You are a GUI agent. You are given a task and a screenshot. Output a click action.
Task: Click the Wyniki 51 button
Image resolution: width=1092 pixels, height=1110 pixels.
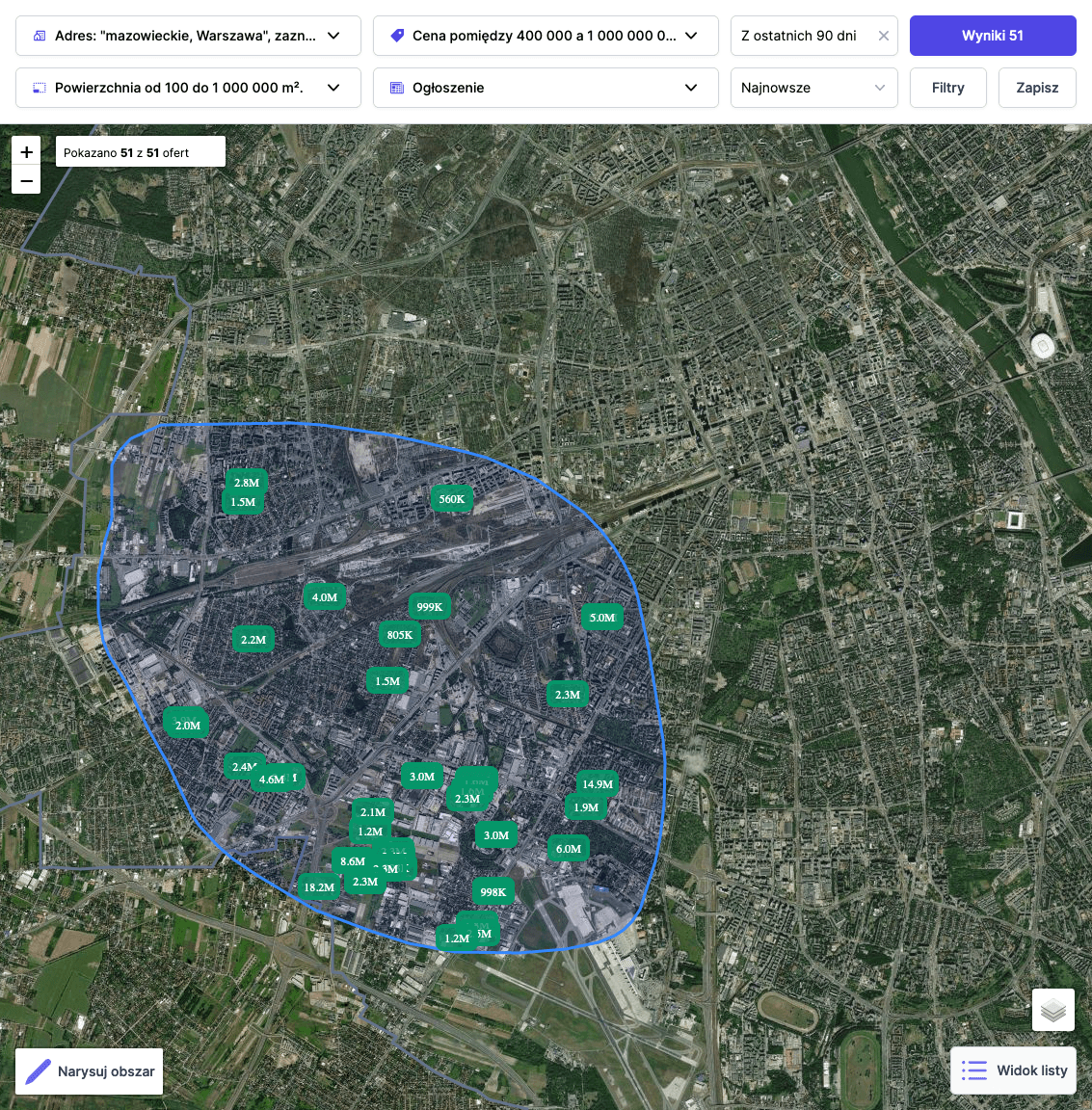[992, 36]
